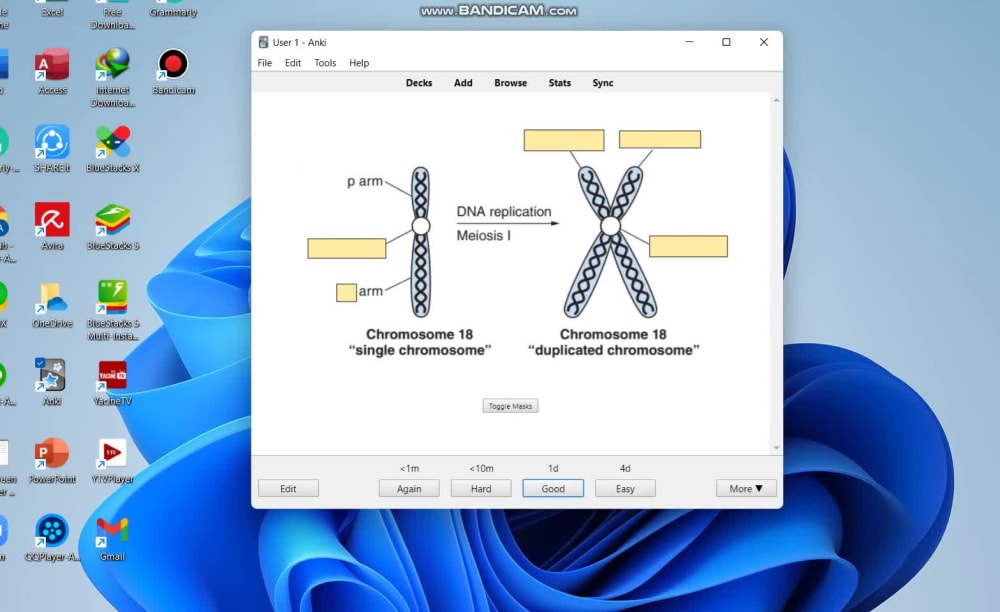Viewport: 1000px width, 612px height.
Task: Click the '4d' interval label
Action: click(625, 469)
